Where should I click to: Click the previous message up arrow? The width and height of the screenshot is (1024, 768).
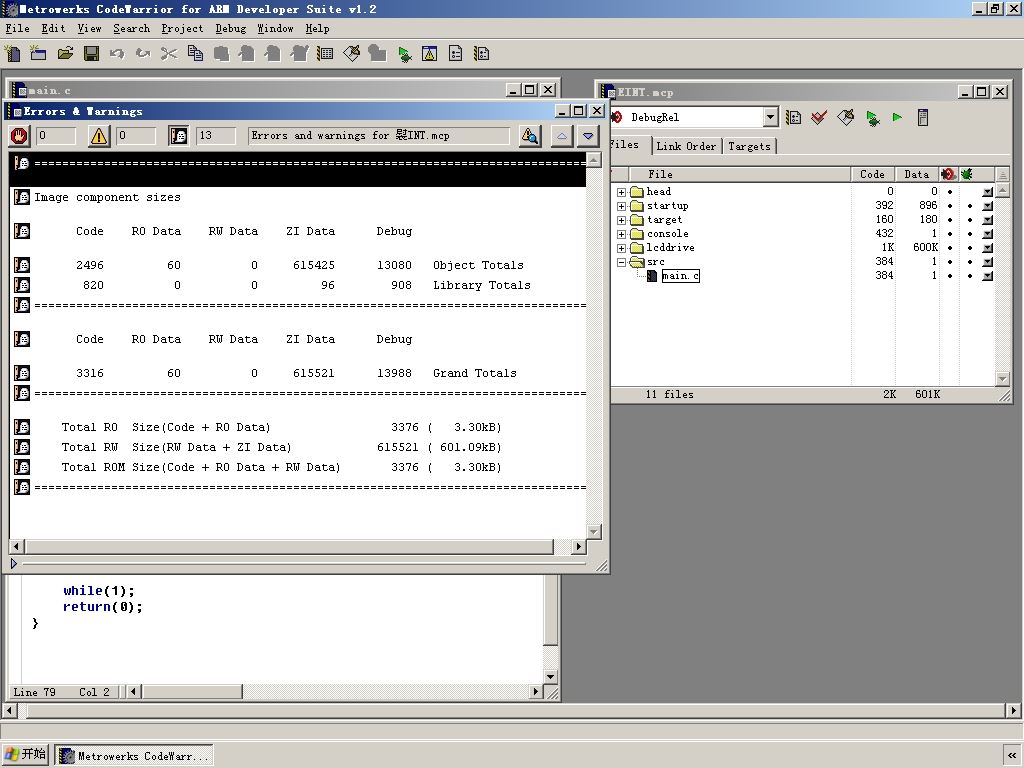562,136
